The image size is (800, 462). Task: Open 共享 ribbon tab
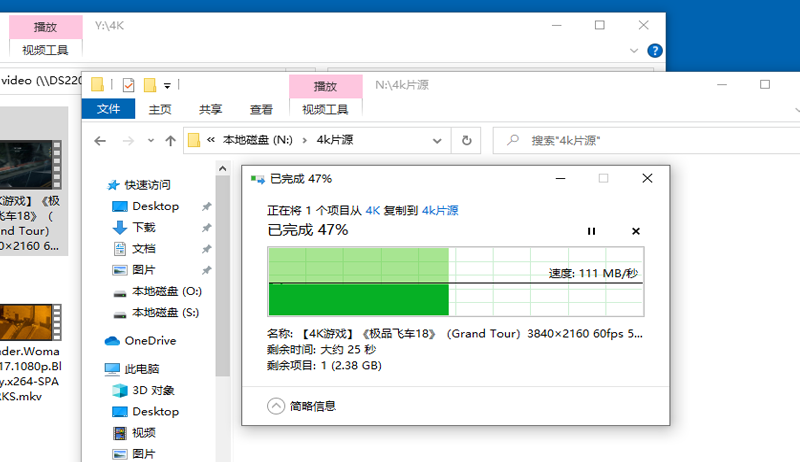210,109
